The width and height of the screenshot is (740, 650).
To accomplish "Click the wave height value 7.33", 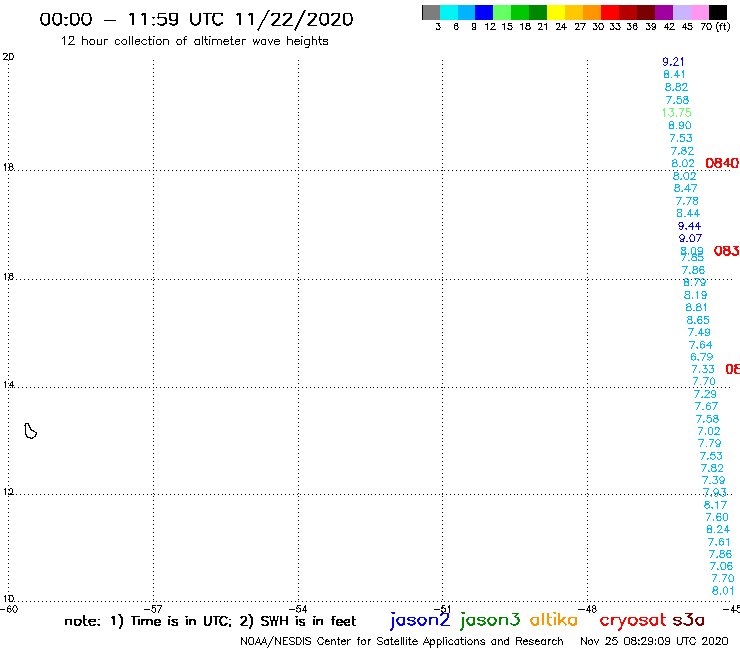I will click(x=703, y=369).
